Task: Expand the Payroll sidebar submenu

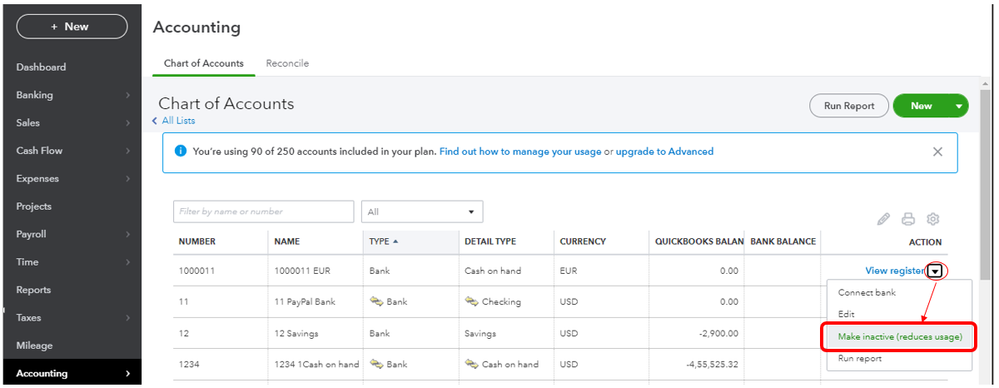Action: 128,234
